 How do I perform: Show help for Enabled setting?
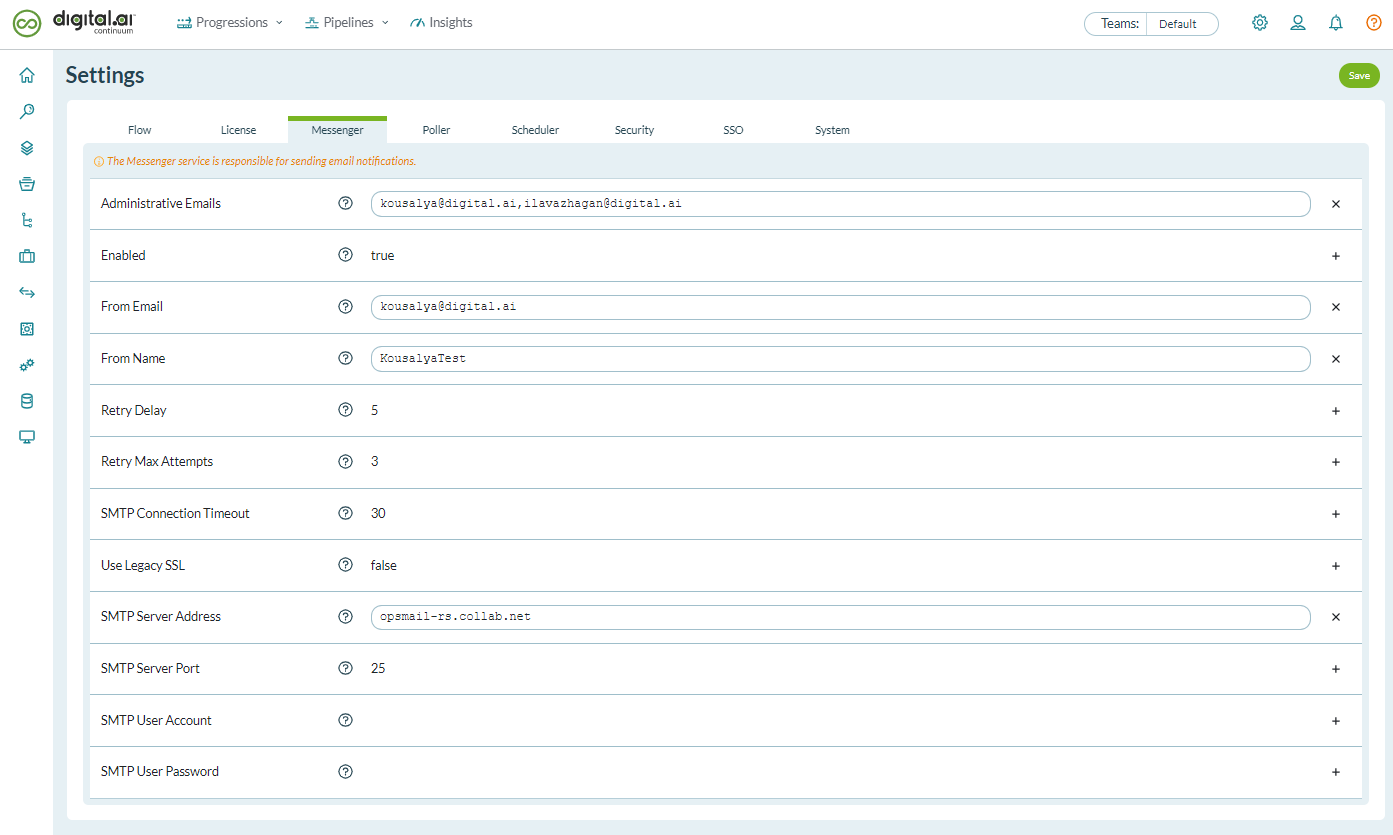pos(346,255)
